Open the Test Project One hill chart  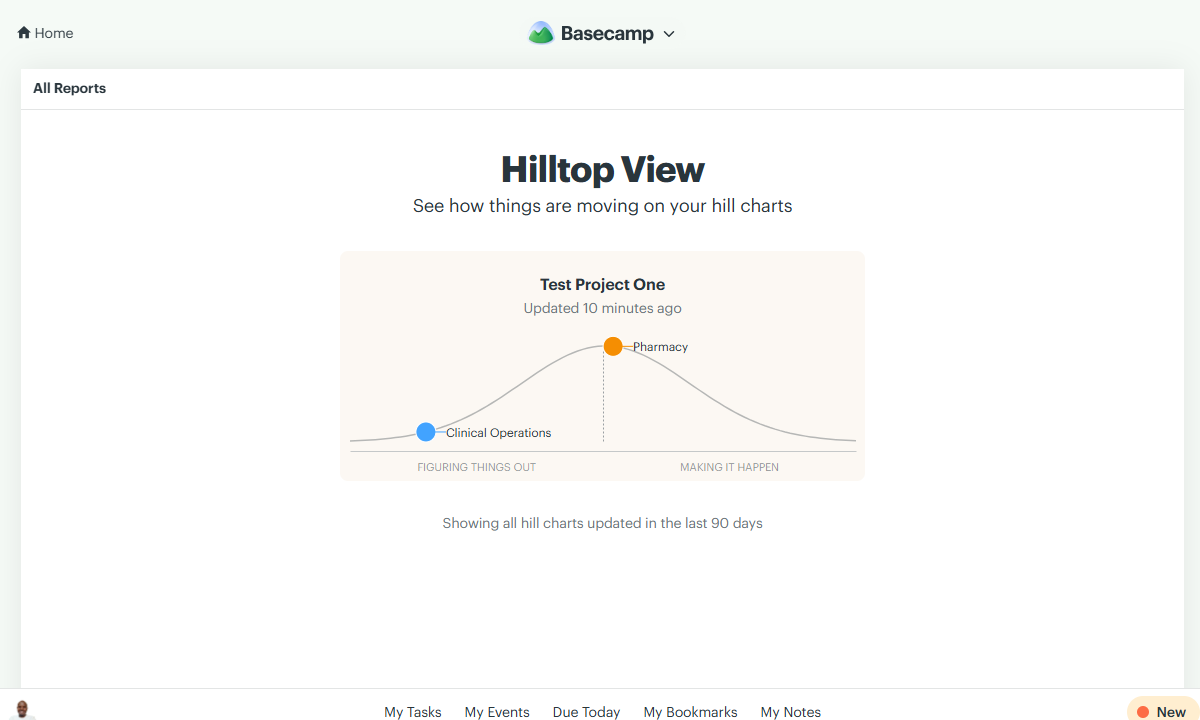pyautogui.click(x=602, y=366)
